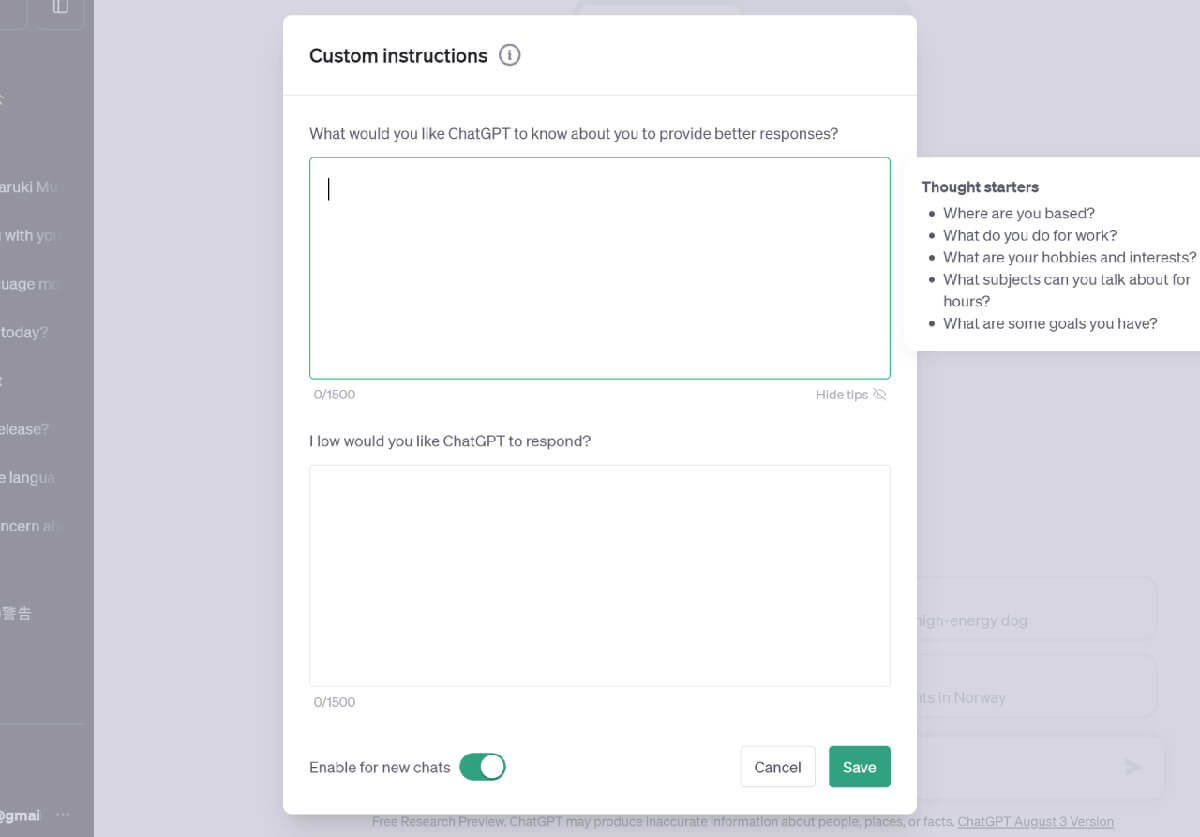Save the custom instructions

860,767
